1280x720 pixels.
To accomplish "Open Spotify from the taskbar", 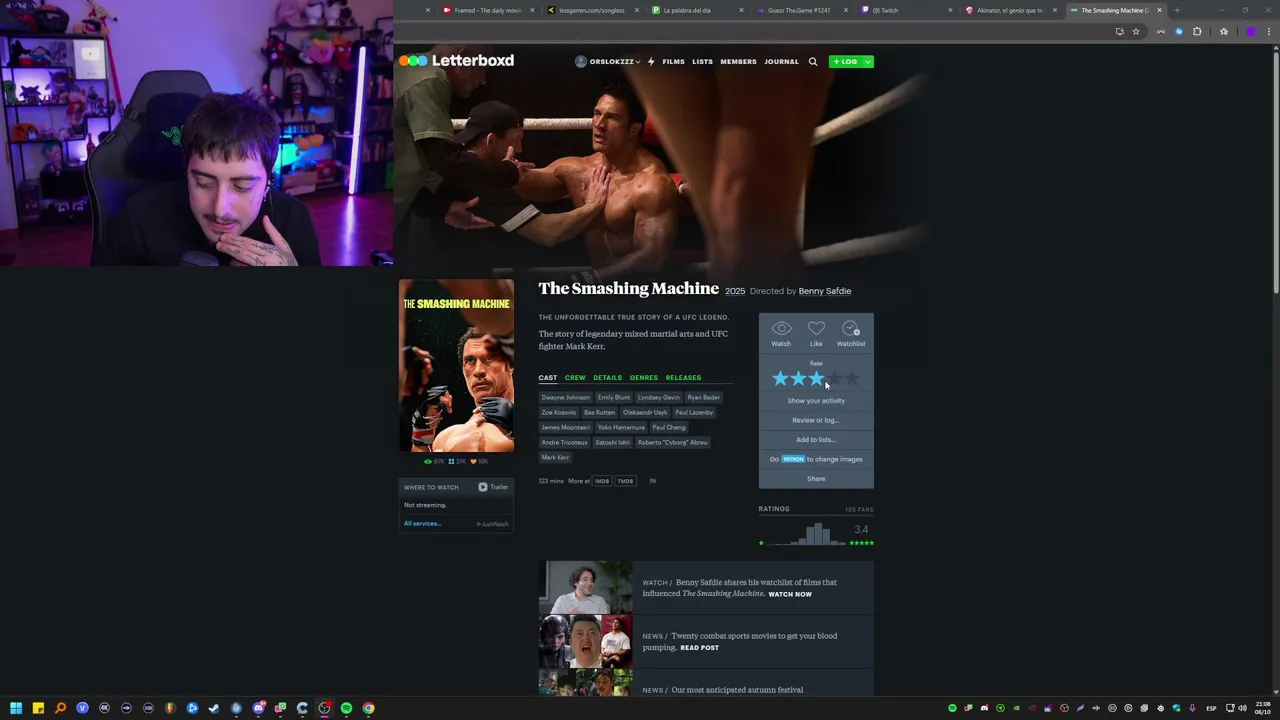I will pyautogui.click(x=346, y=708).
